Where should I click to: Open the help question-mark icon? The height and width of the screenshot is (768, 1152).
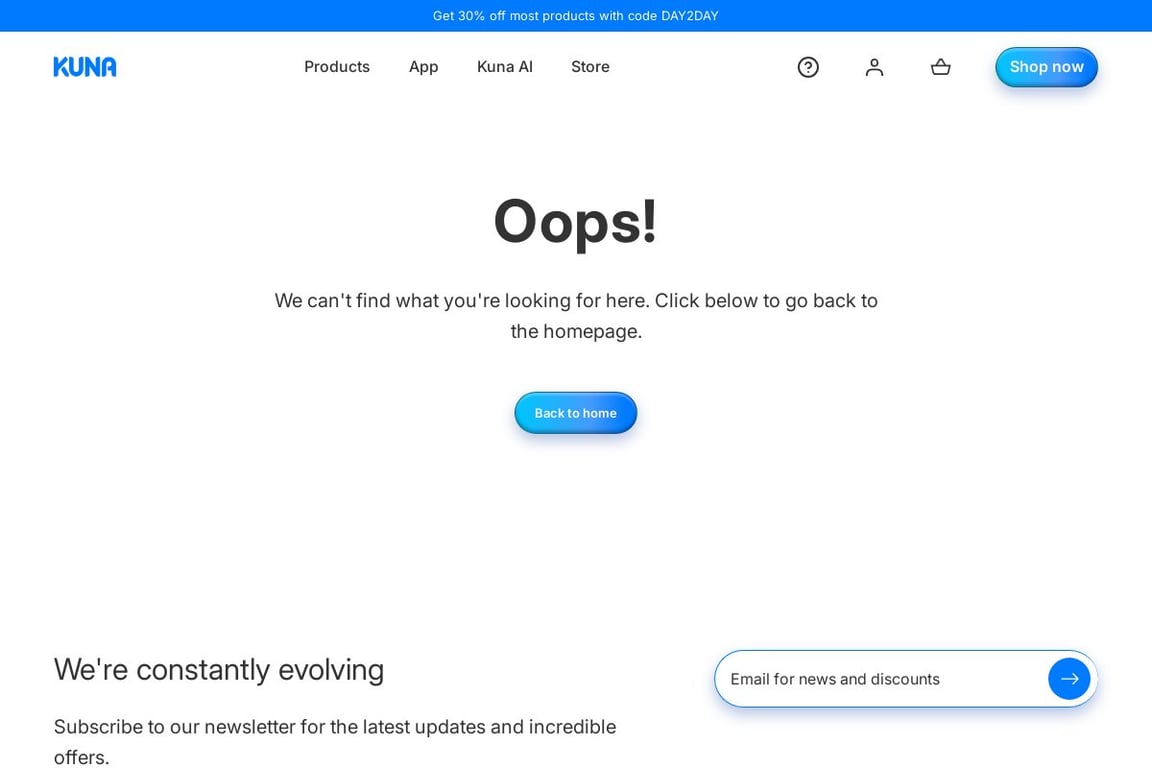coord(807,67)
